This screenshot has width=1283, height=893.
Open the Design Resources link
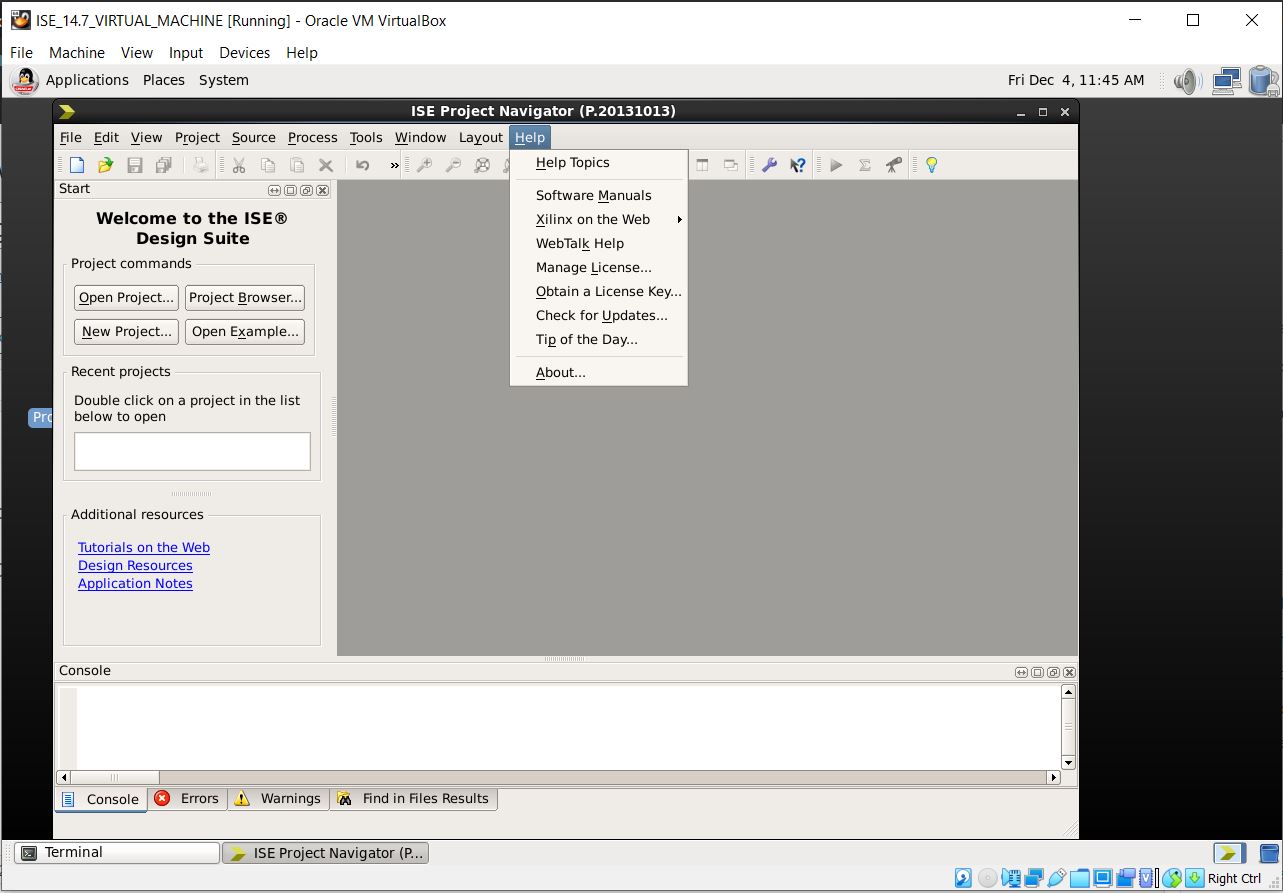pyautogui.click(x=135, y=566)
